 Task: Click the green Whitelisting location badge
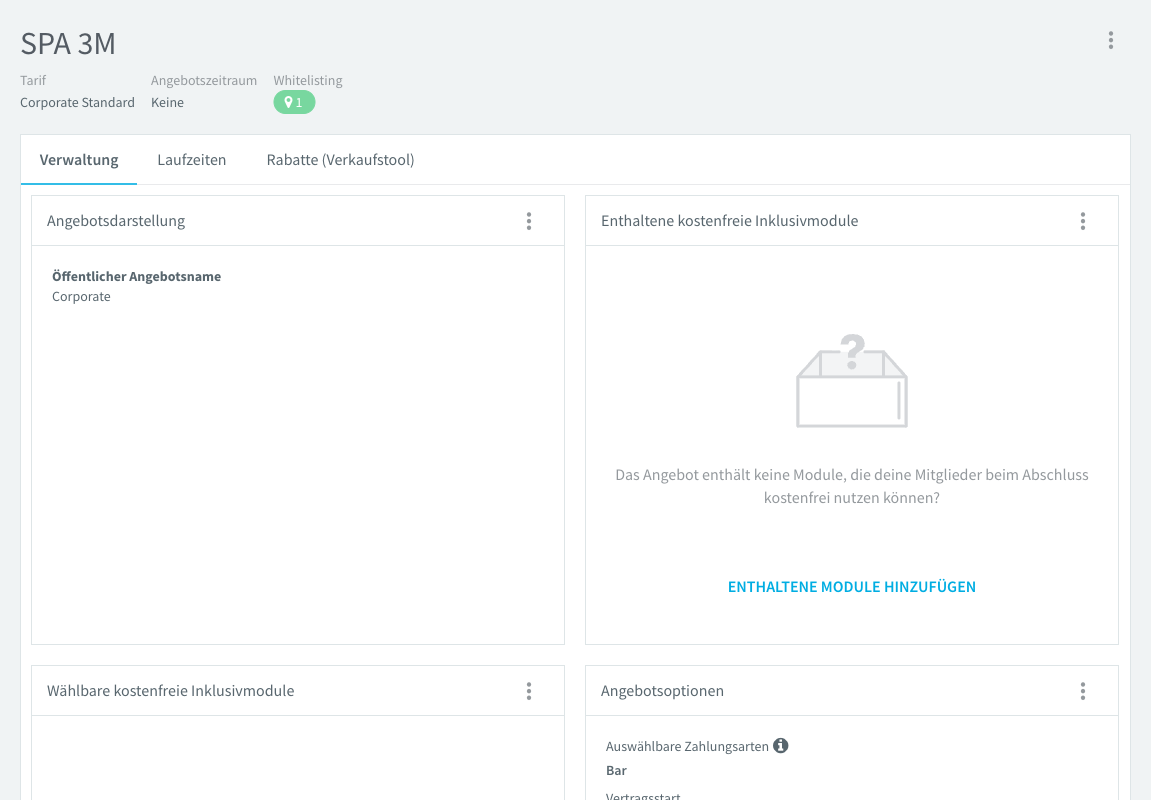[294, 103]
